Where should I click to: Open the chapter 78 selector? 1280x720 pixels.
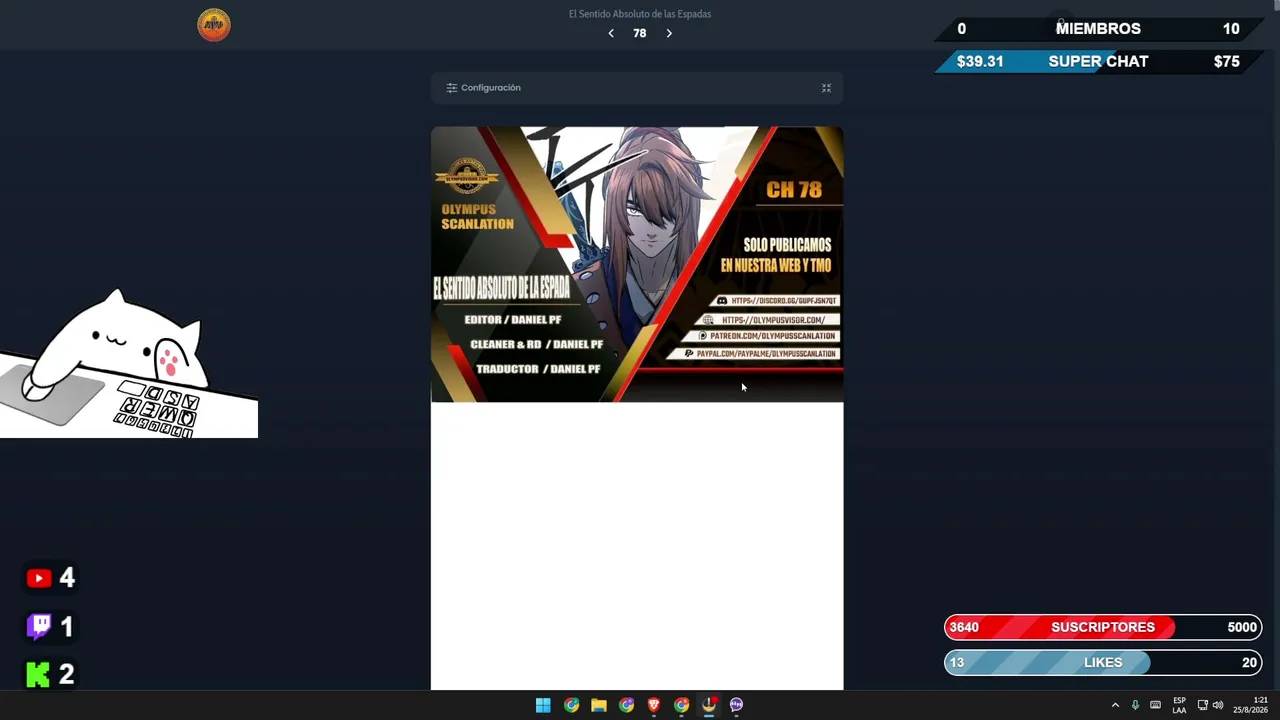pos(640,33)
